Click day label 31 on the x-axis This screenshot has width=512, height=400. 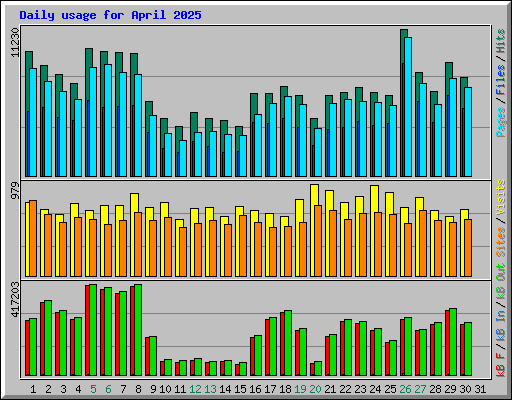point(480,389)
